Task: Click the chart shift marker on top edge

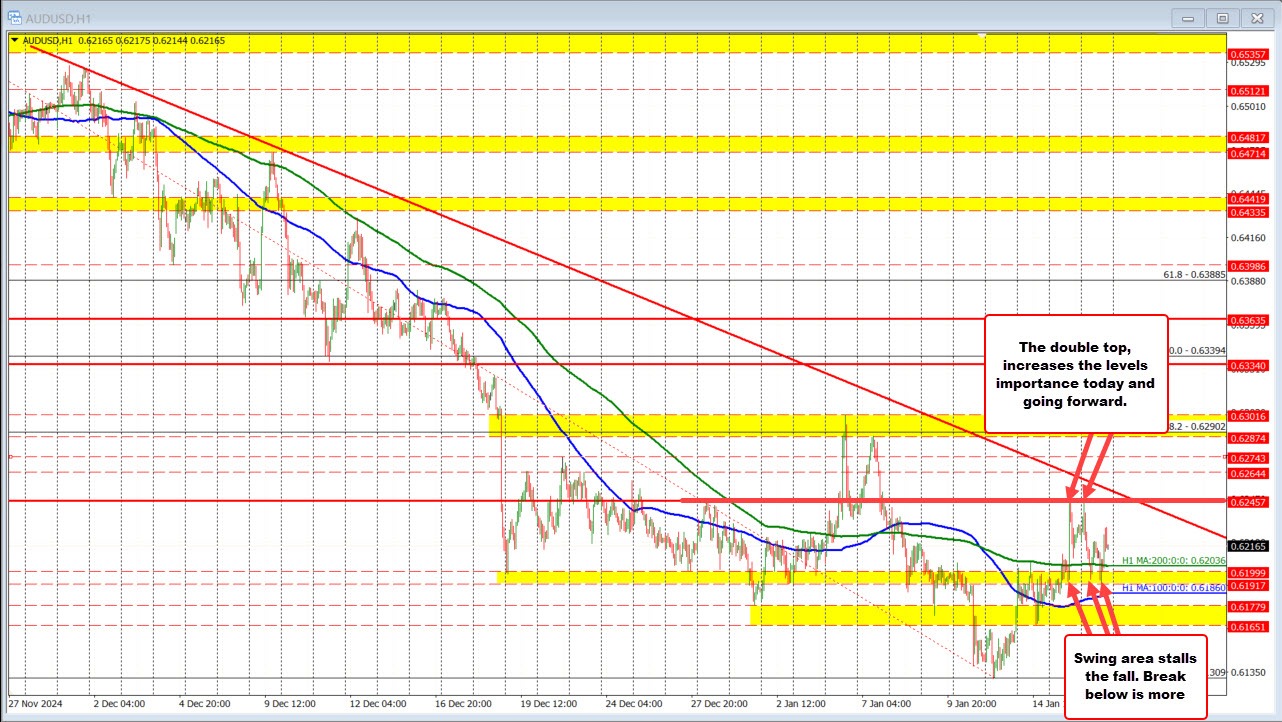Action: pyautogui.click(x=983, y=36)
